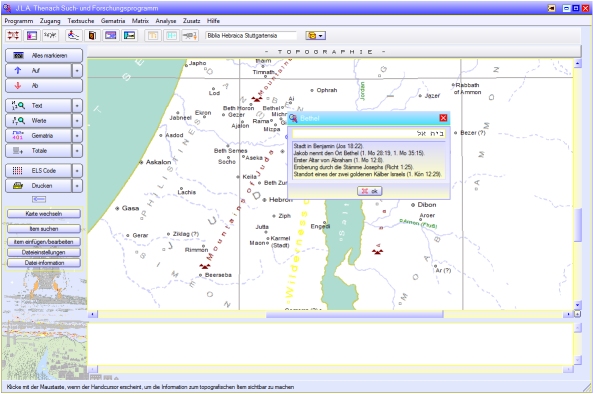The height and width of the screenshot is (394, 593).
Task: Click the Werte search button
Action: pos(39,121)
